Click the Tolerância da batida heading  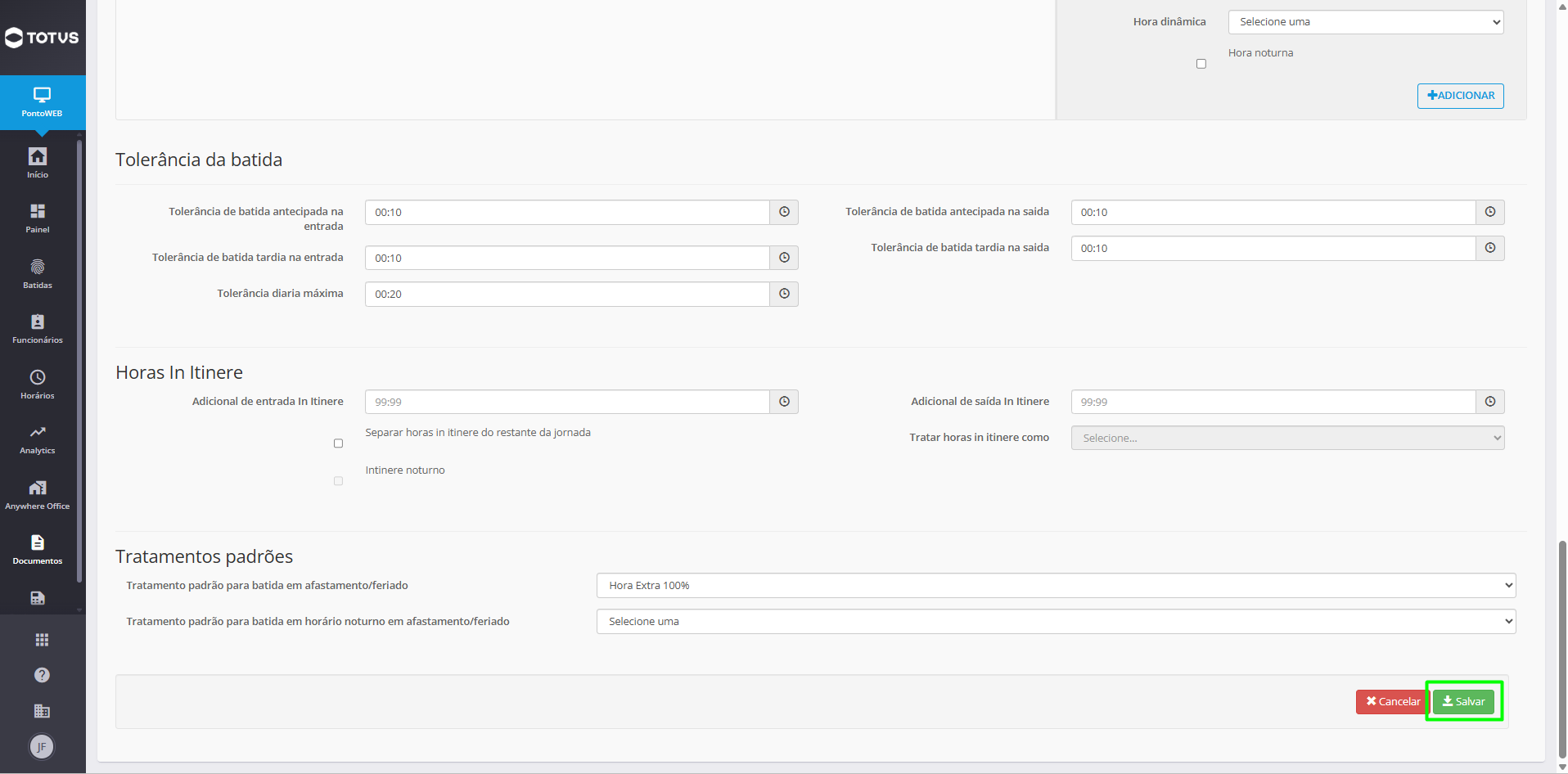coord(199,160)
